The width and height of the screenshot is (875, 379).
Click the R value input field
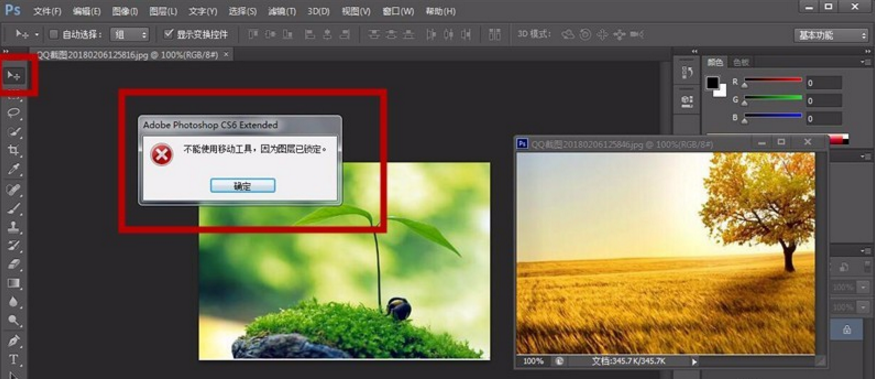click(823, 83)
